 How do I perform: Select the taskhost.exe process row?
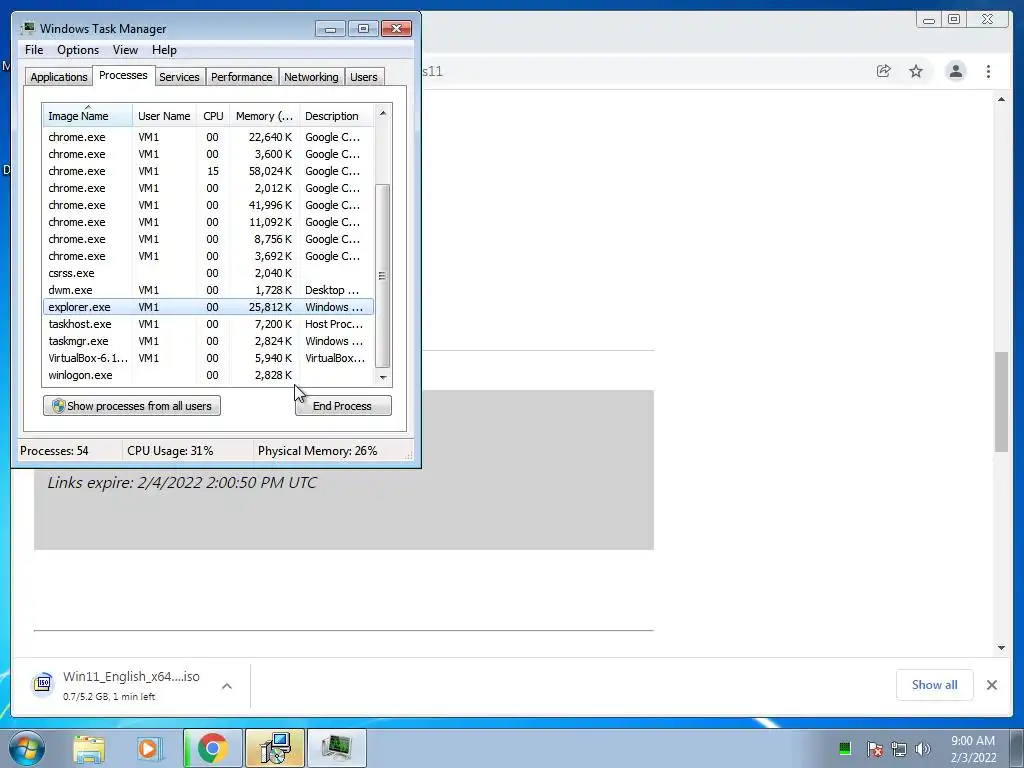[208, 324]
